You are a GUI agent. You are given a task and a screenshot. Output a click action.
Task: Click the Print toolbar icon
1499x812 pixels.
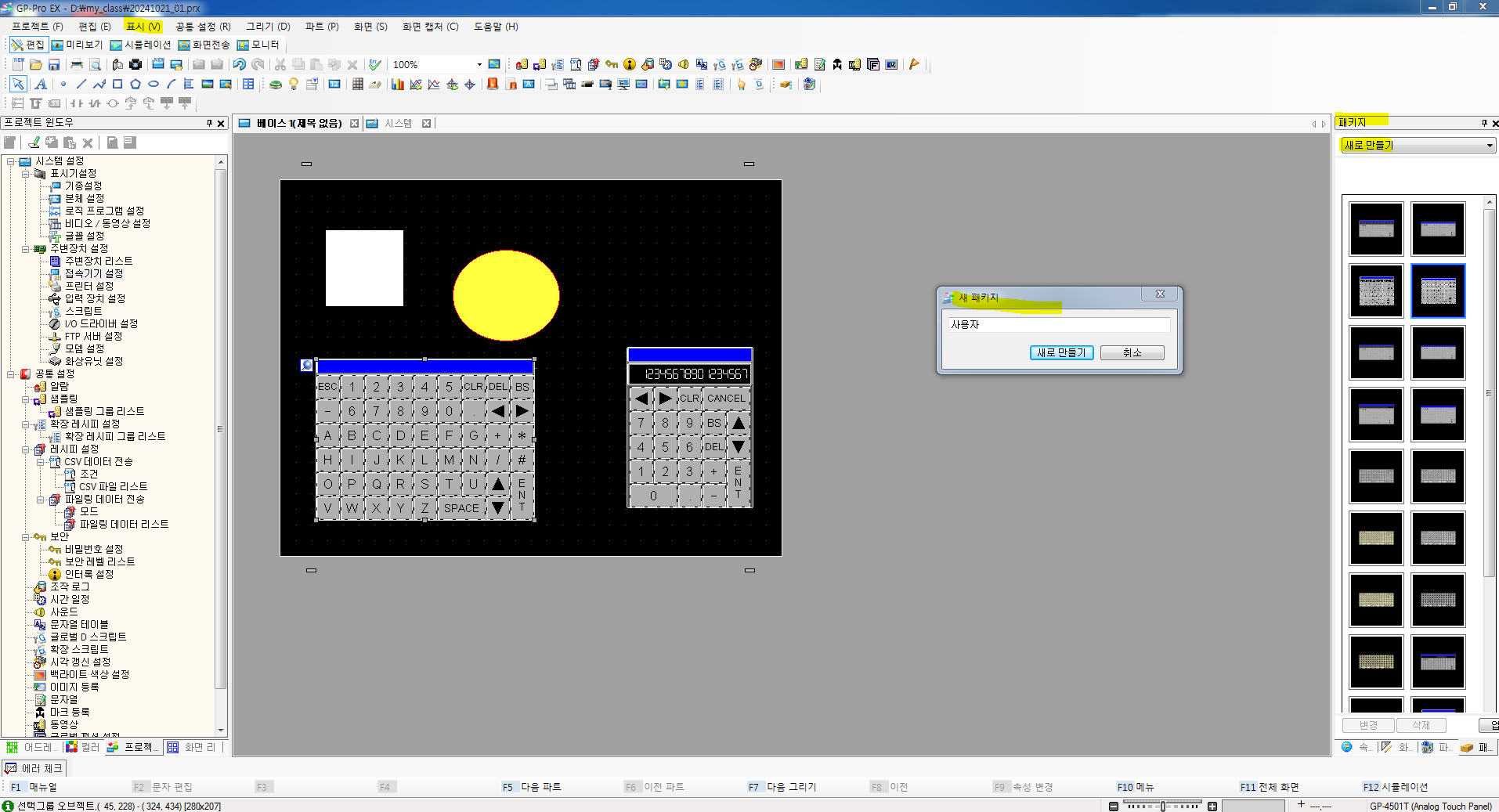point(77,64)
